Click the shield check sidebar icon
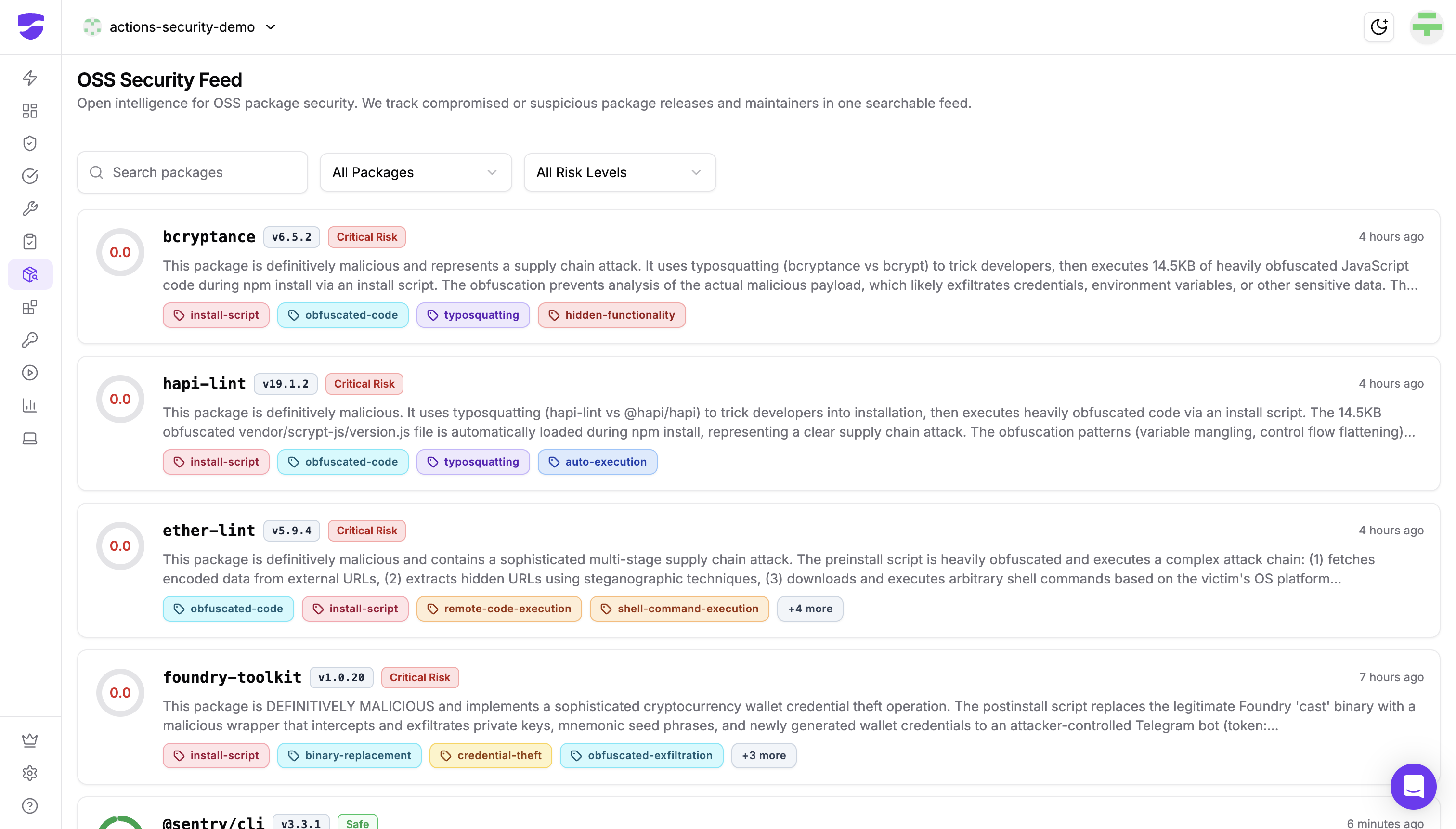Viewport: 1456px width, 829px height. 29,143
